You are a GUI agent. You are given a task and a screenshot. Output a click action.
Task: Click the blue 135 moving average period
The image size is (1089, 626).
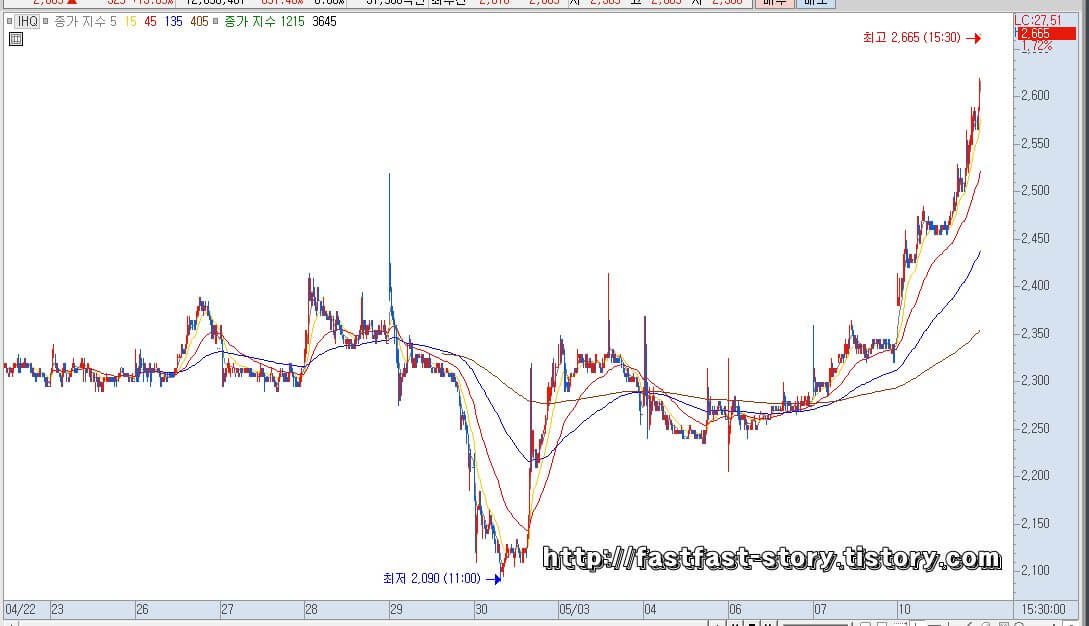[x=174, y=22]
